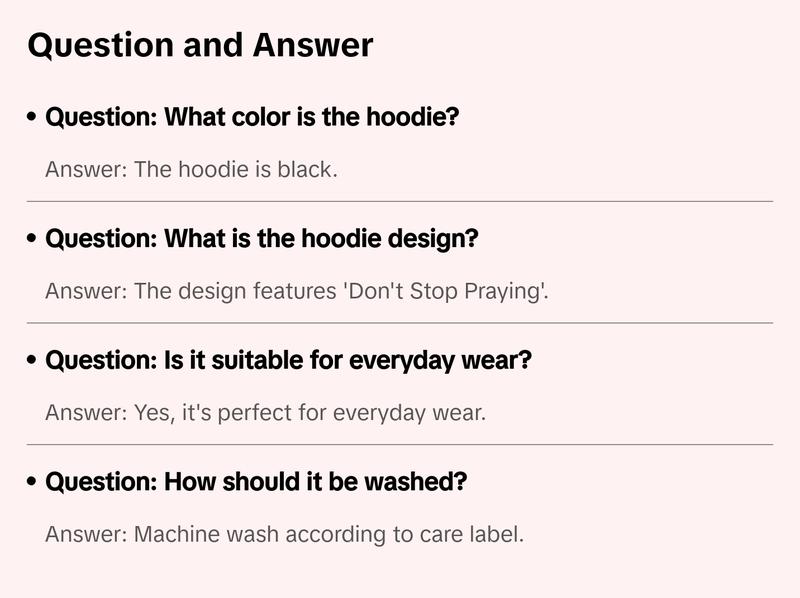Screen dimensions: 800x598
Task: Click the answer mentioning the design features
Action: coord(297,292)
